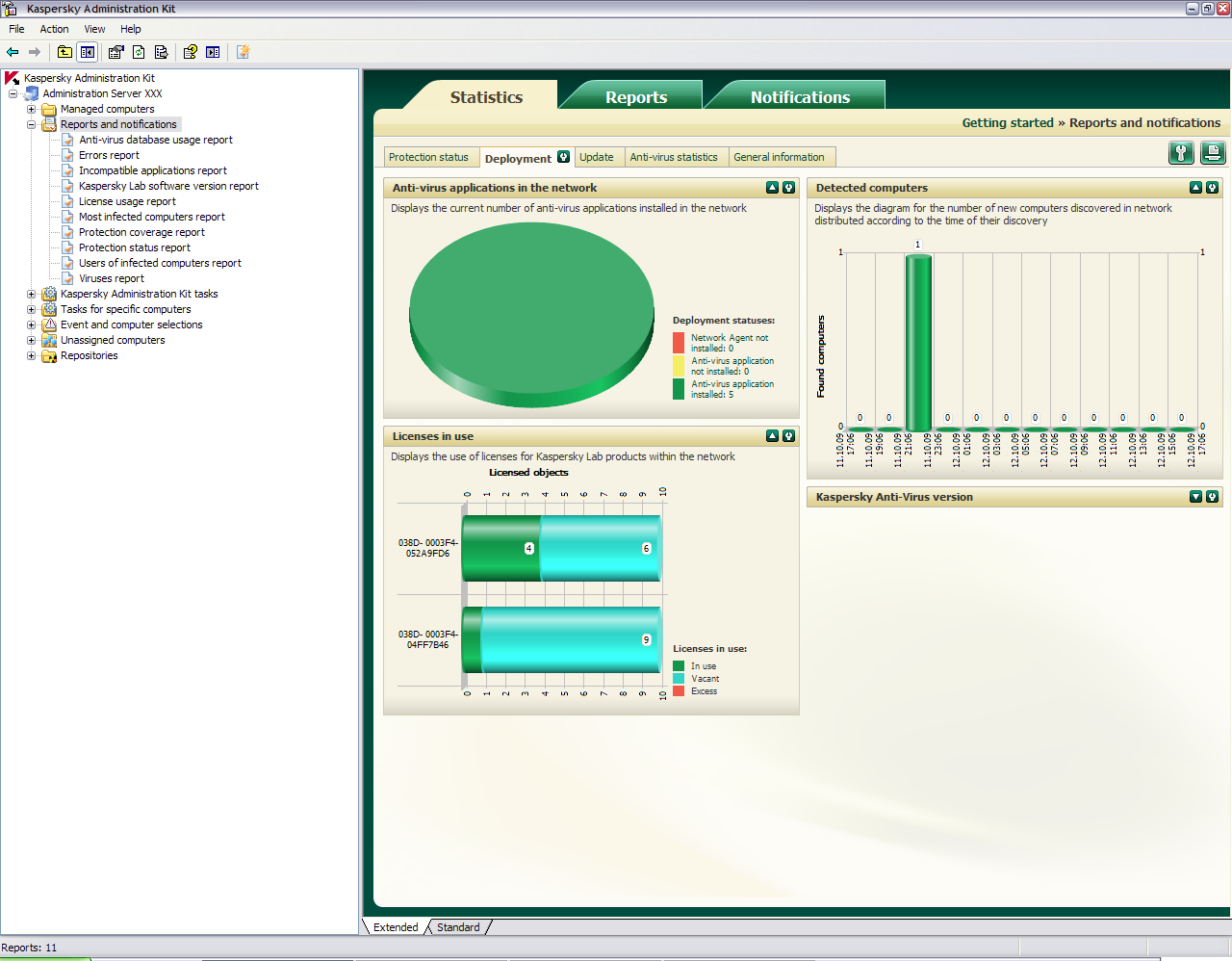The image size is (1232, 961).
Task: Click the Up one level folder icon
Action: point(64,52)
